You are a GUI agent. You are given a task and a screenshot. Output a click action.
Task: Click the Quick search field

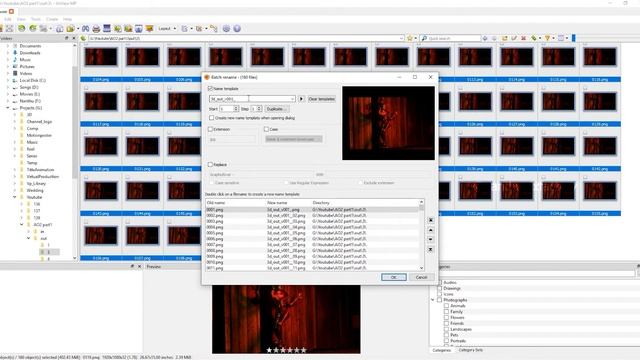point(450,38)
